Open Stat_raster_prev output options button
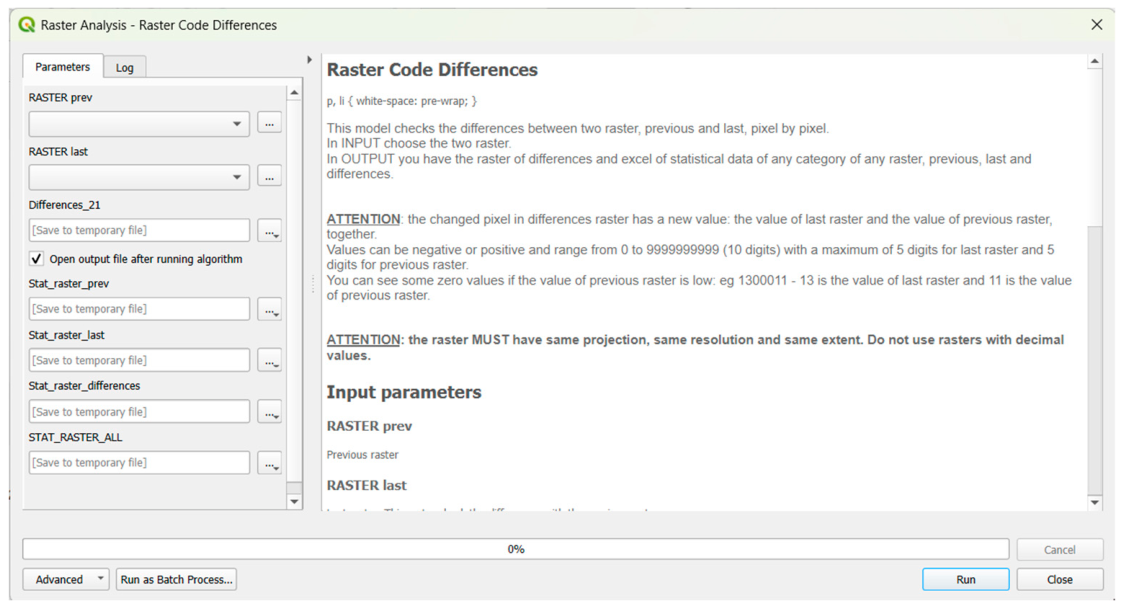This screenshot has width=1124, height=609. pyautogui.click(x=270, y=310)
